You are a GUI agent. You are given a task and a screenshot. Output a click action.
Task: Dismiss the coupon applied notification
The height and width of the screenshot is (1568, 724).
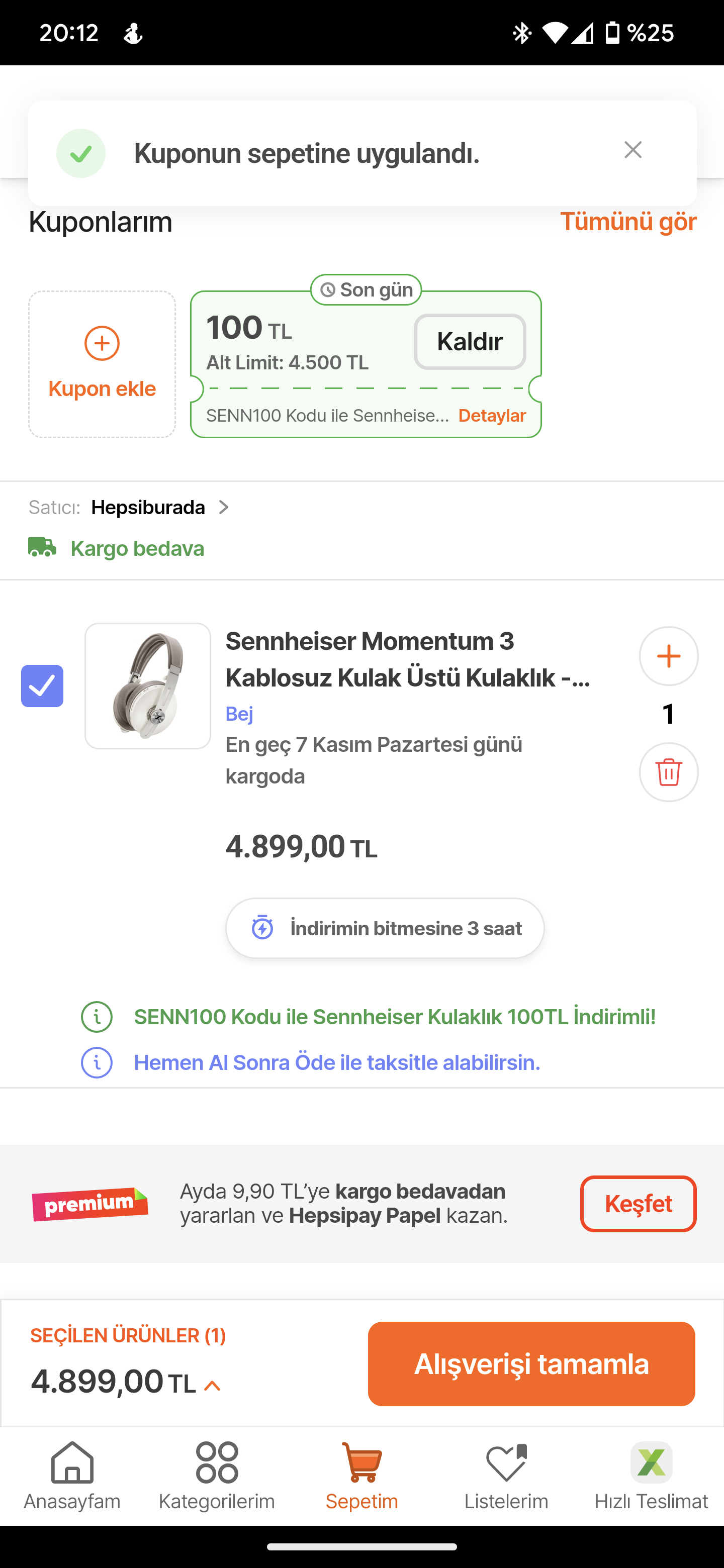[x=632, y=150]
